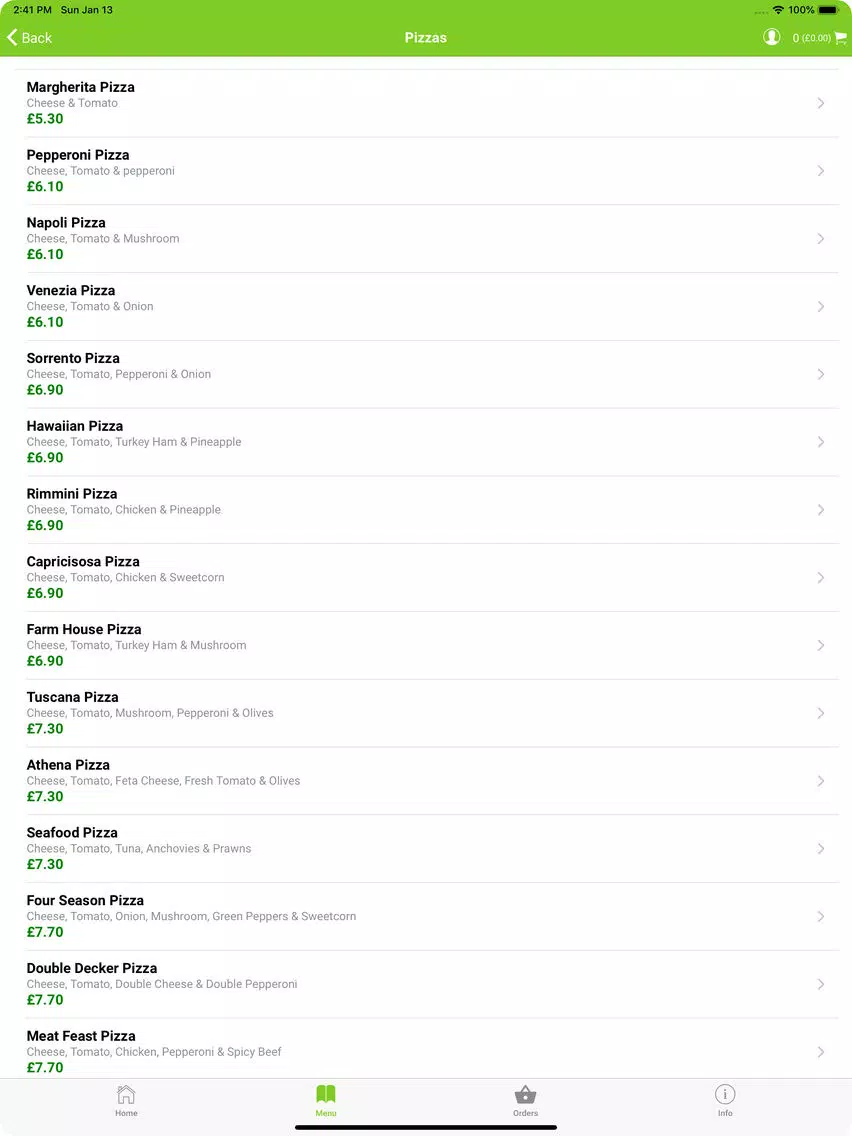Screen dimensions: 852x1136
Task: Expand Seafood Pizza chevron arrow
Action: coord(821,848)
